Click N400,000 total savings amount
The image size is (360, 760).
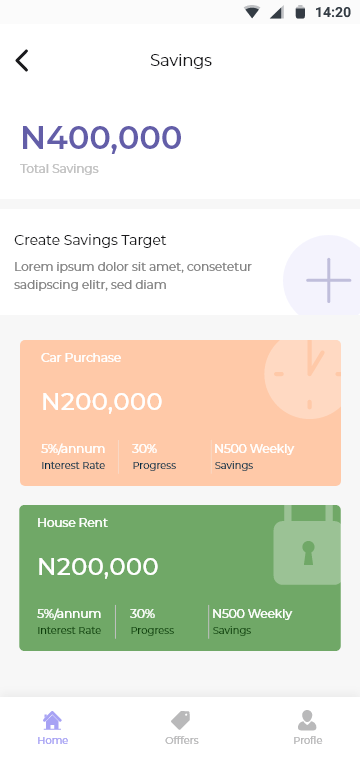click(x=101, y=137)
